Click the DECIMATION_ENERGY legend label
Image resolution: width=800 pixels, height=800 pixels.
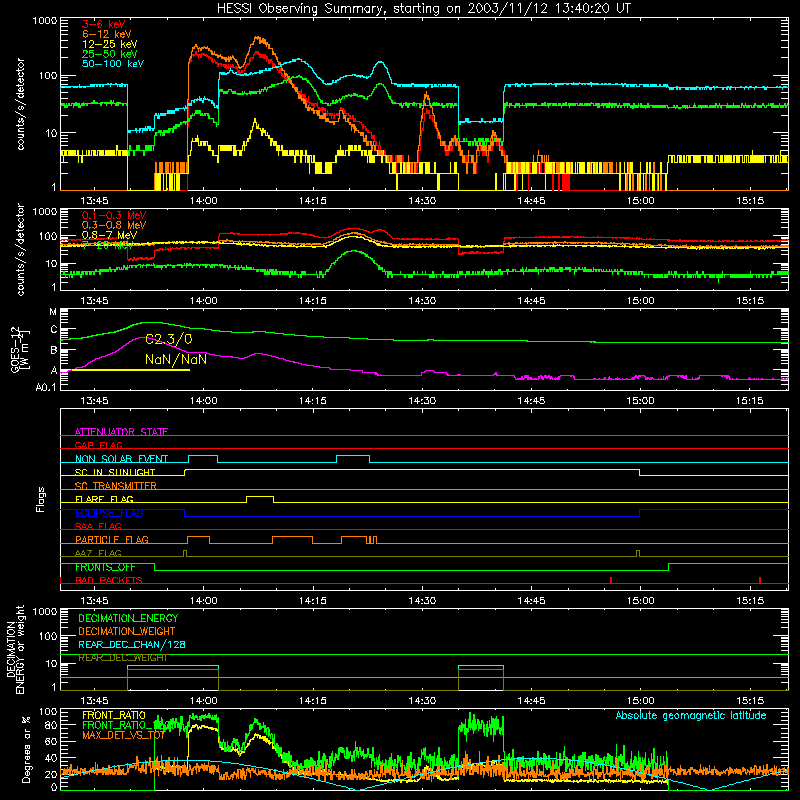pyautogui.click(x=128, y=618)
